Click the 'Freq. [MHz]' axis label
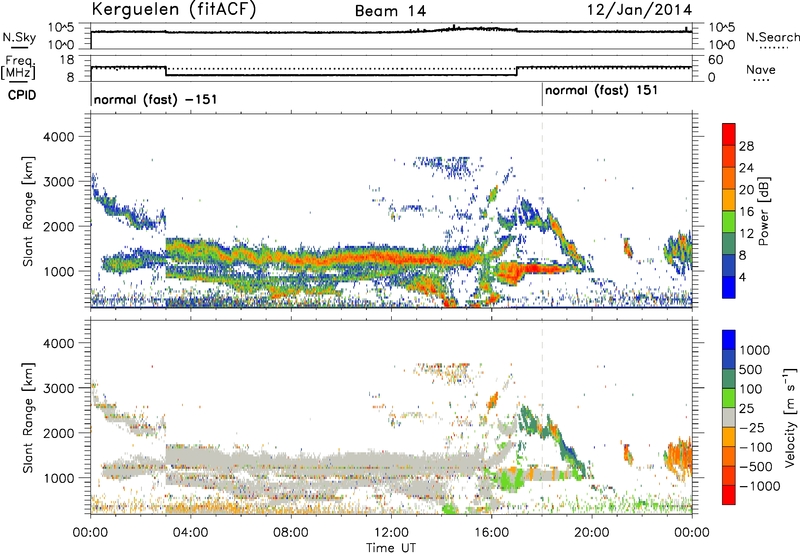 (19, 67)
